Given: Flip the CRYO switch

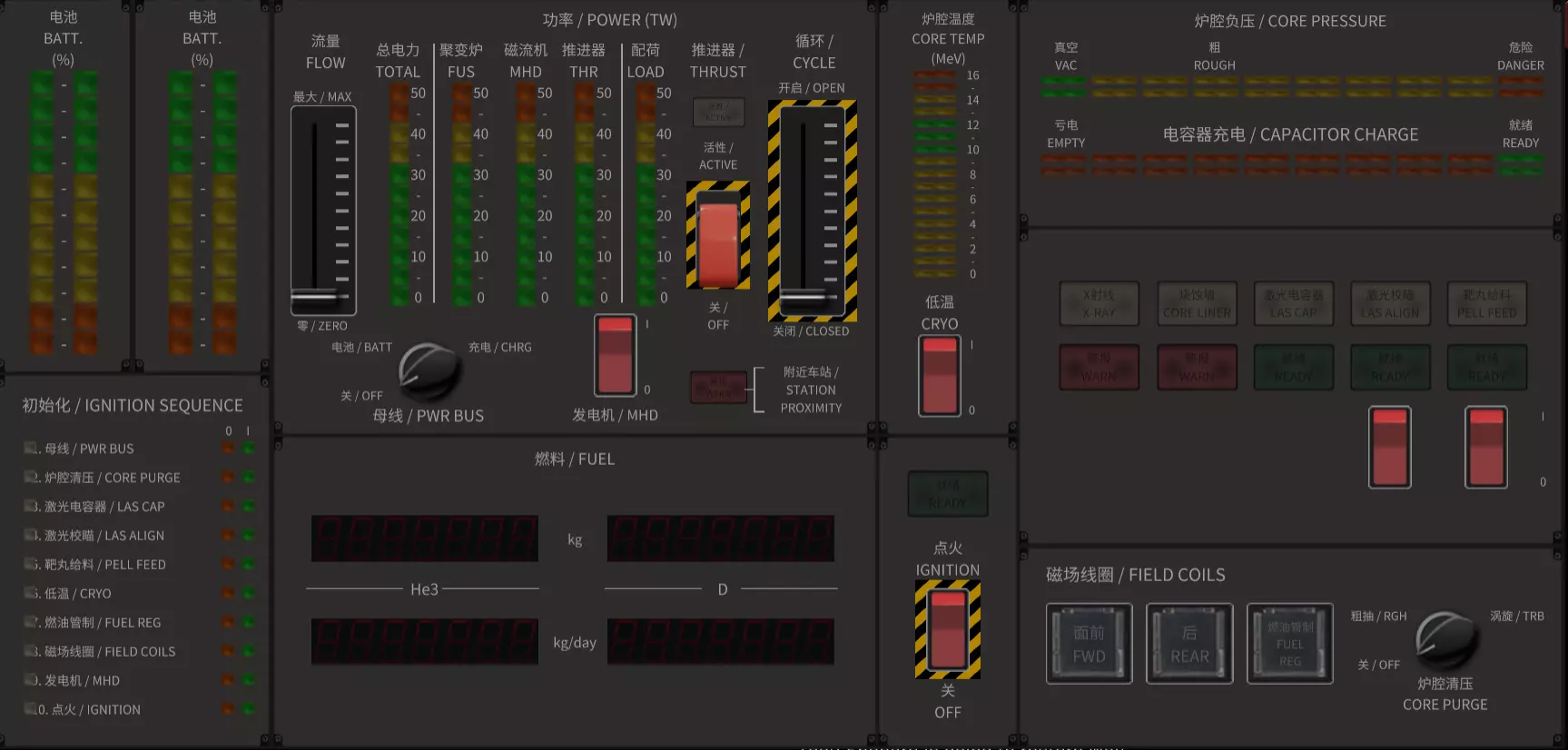Looking at the screenshot, I should [x=940, y=376].
